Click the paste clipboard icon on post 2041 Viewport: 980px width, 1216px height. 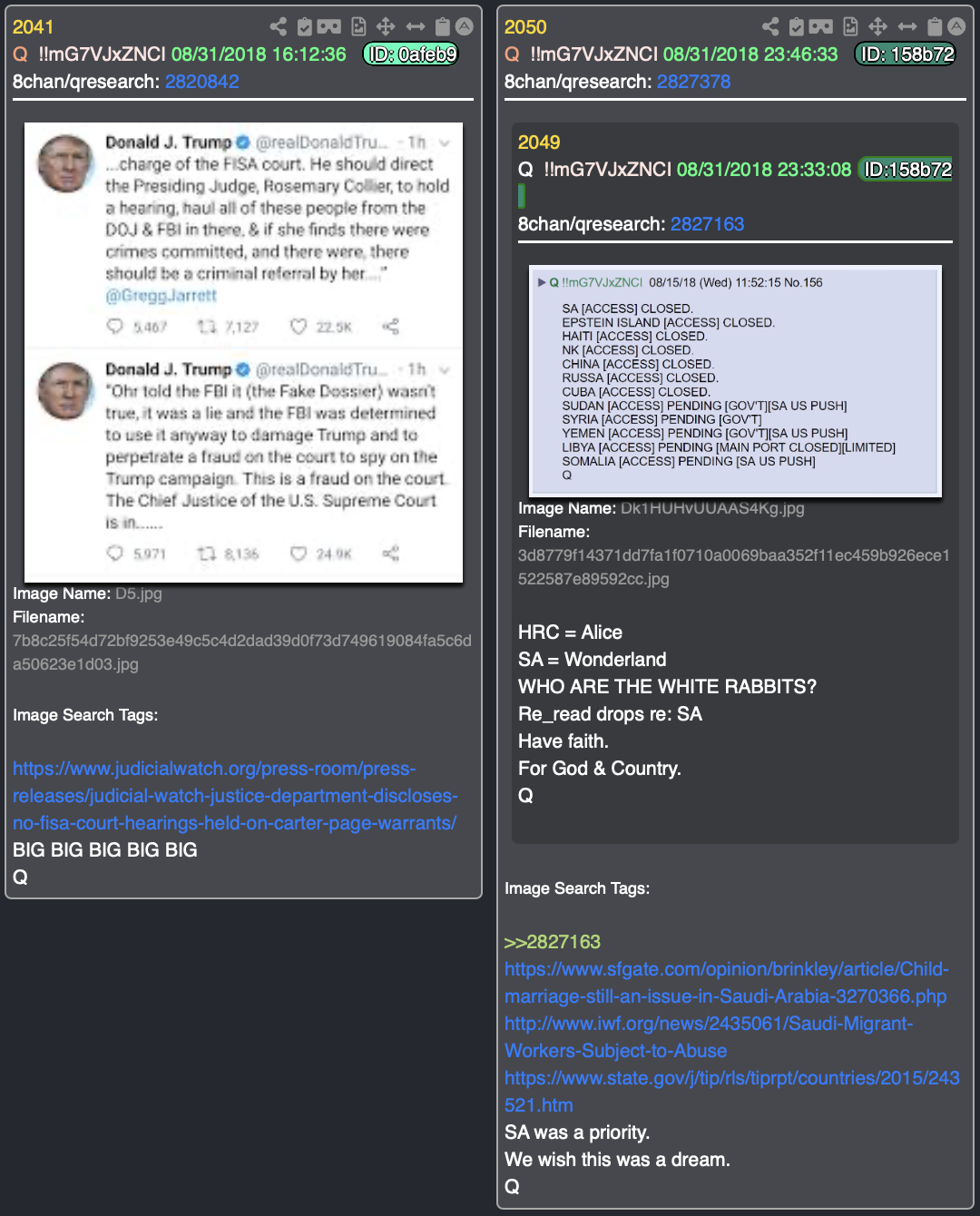click(x=443, y=26)
